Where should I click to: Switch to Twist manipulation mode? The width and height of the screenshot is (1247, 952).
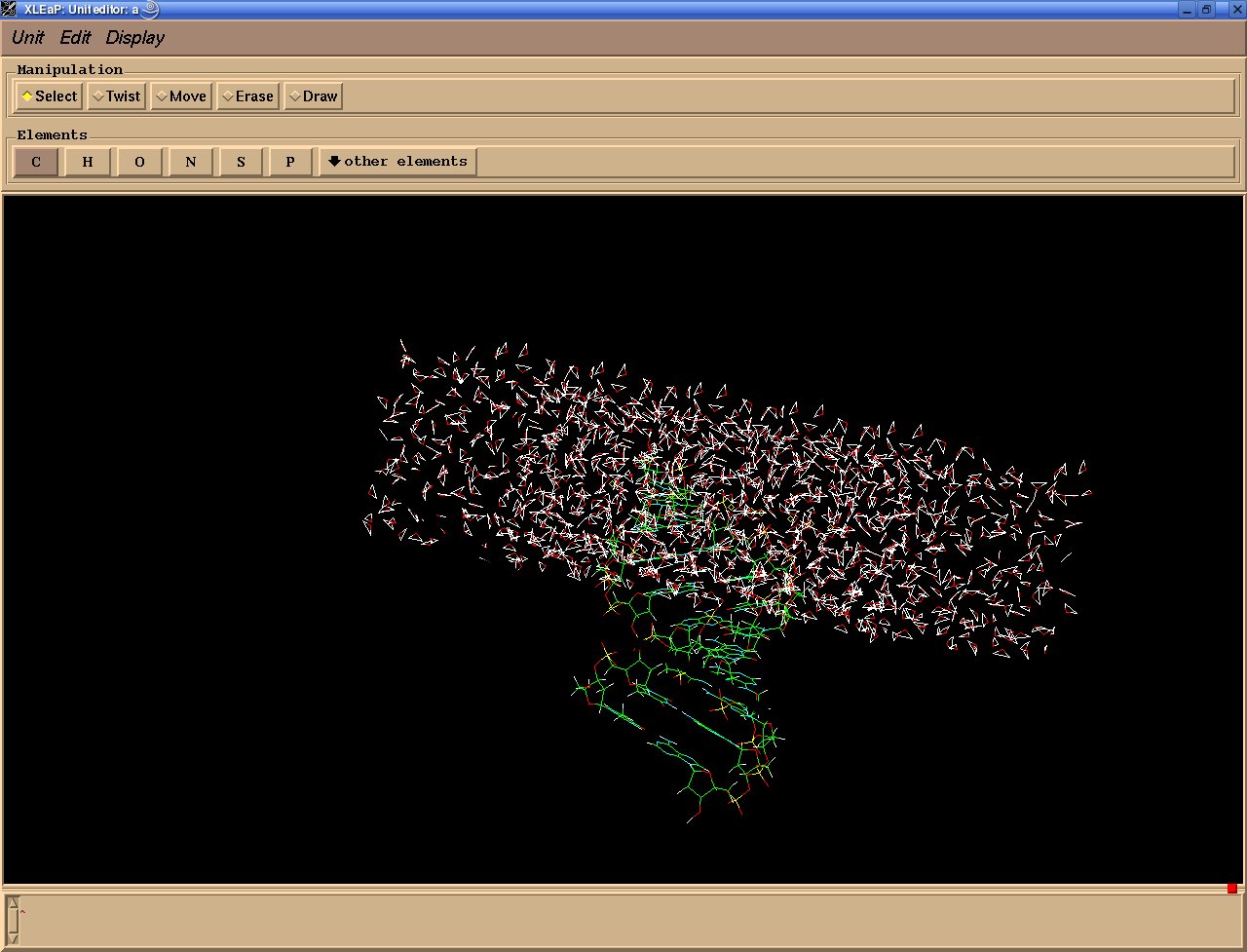point(116,96)
